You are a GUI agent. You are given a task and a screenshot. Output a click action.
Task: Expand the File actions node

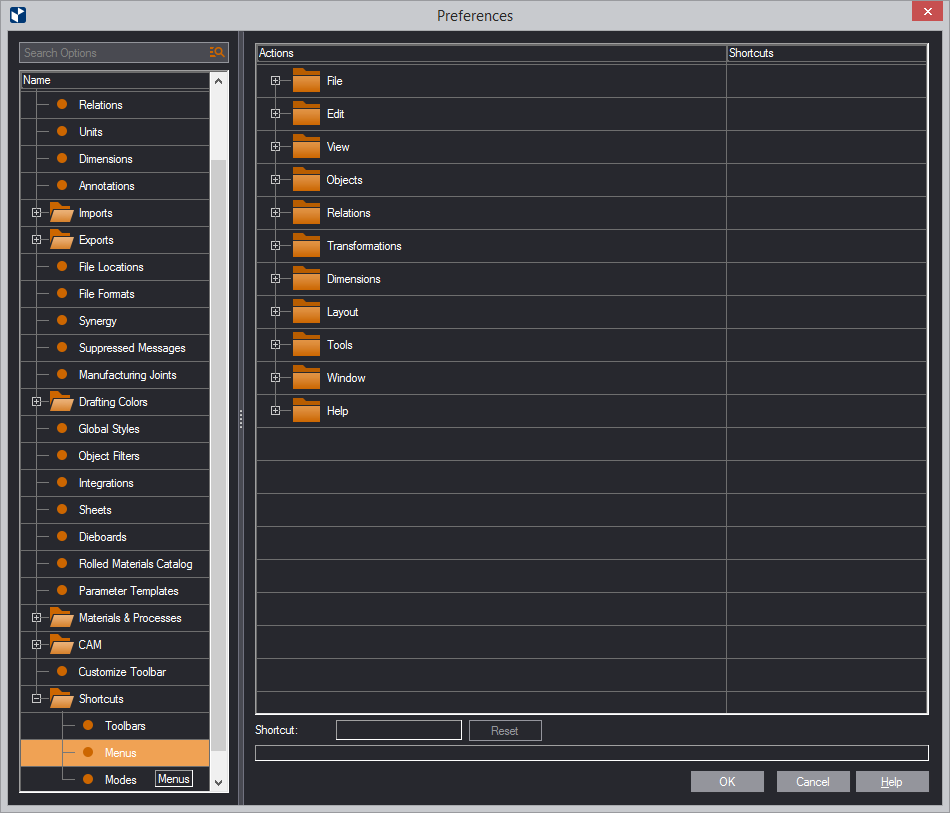tap(275, 81)
